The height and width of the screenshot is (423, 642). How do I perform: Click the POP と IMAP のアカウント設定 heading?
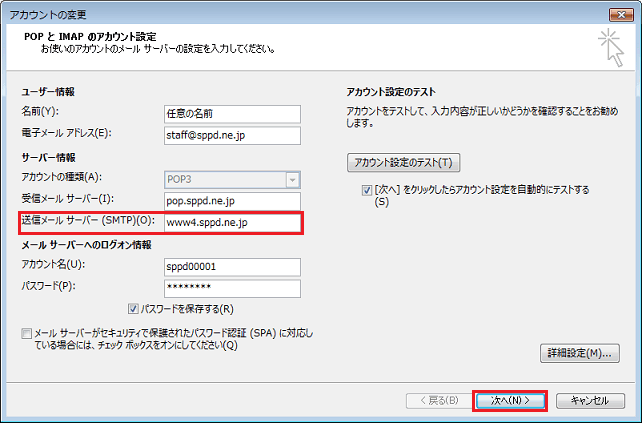[x=95, y=35]
